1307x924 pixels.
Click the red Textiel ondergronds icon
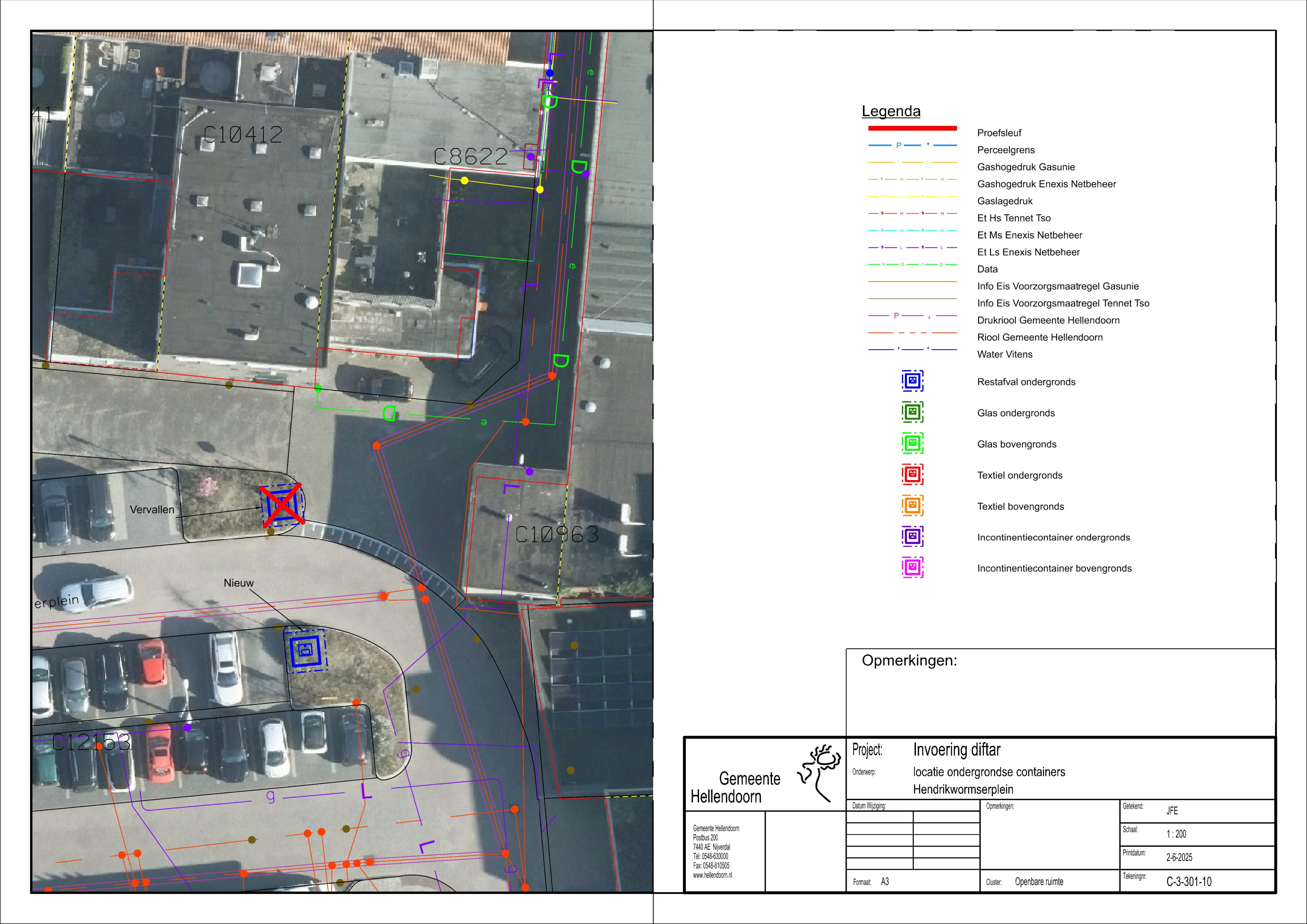tap(912, 474)
